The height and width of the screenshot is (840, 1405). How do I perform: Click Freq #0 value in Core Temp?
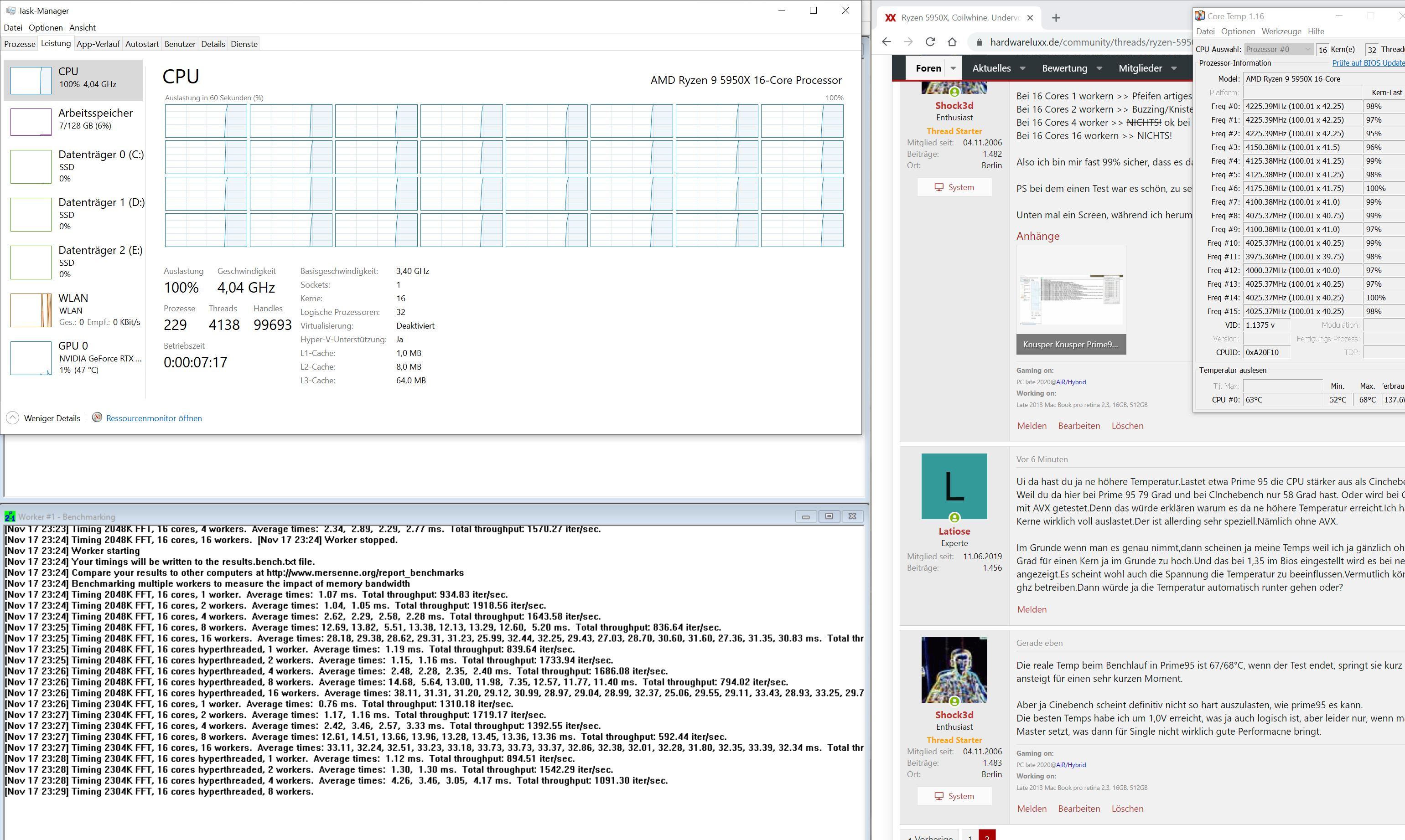1302,106
